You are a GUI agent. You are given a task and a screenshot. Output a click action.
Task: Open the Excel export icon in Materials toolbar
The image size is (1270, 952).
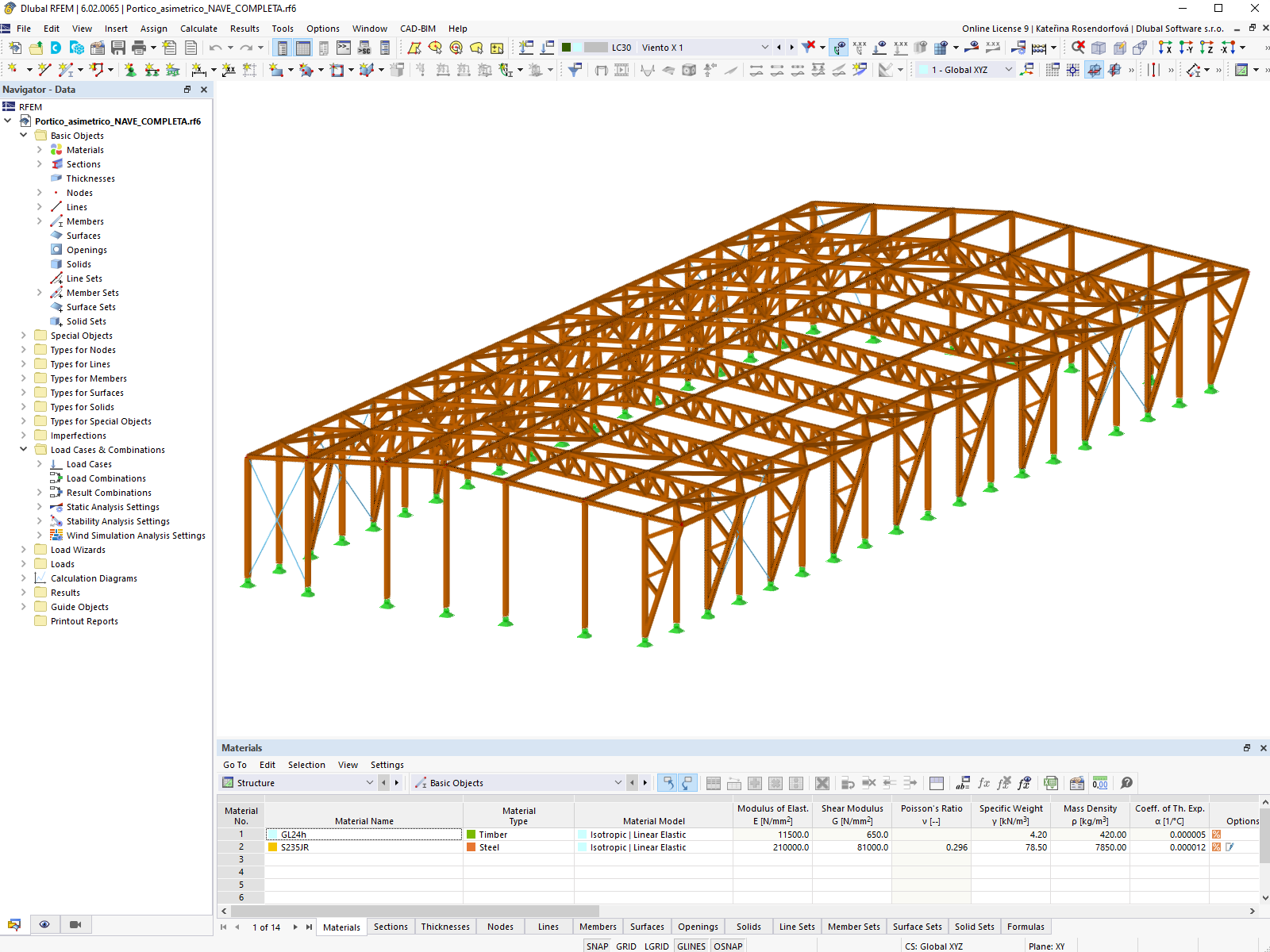[x=1050, y=783]
